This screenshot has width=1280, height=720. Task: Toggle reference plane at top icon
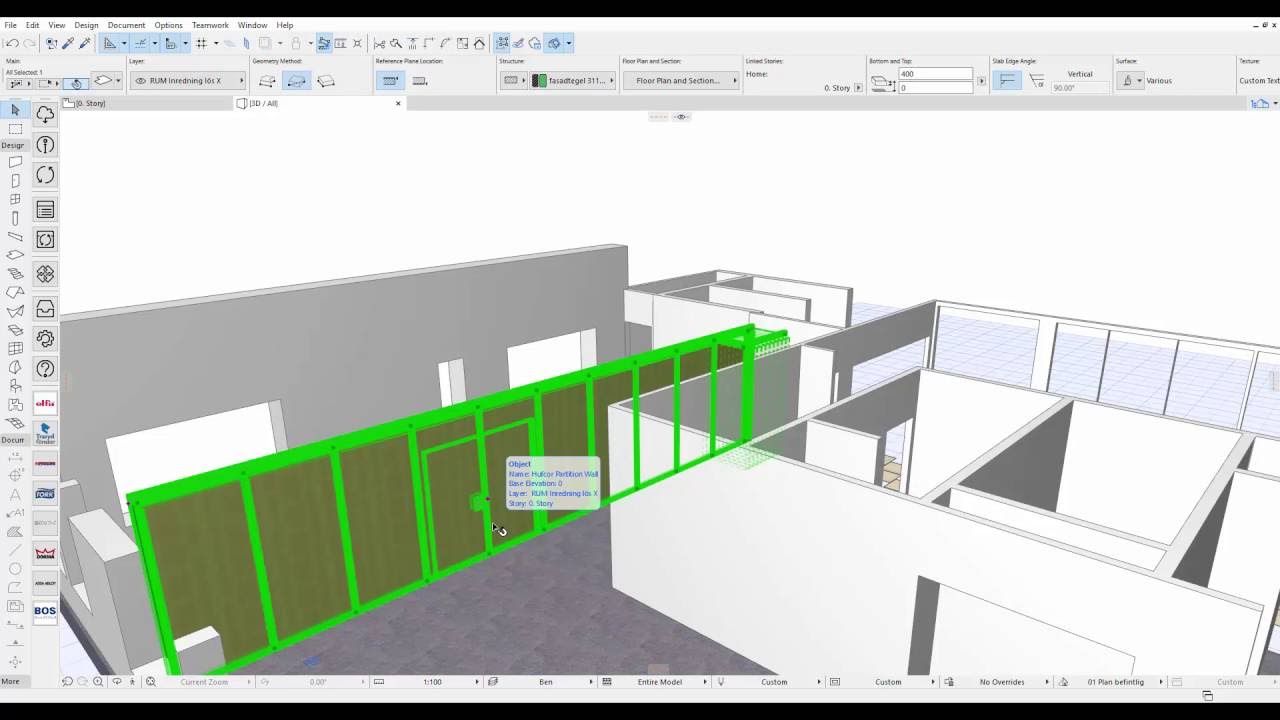[x=391, y=81]
